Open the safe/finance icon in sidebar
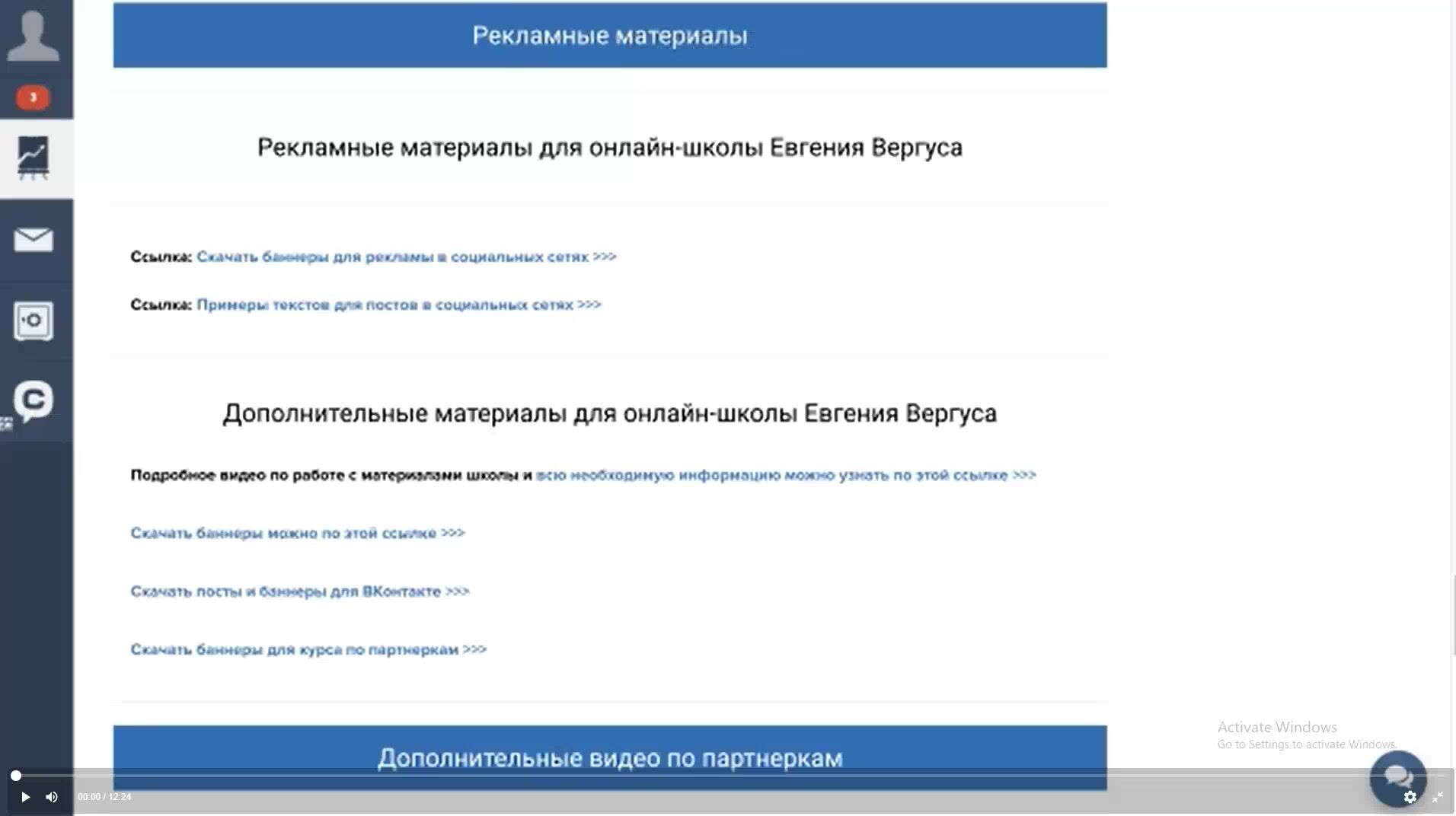 [x=34, y=320]
